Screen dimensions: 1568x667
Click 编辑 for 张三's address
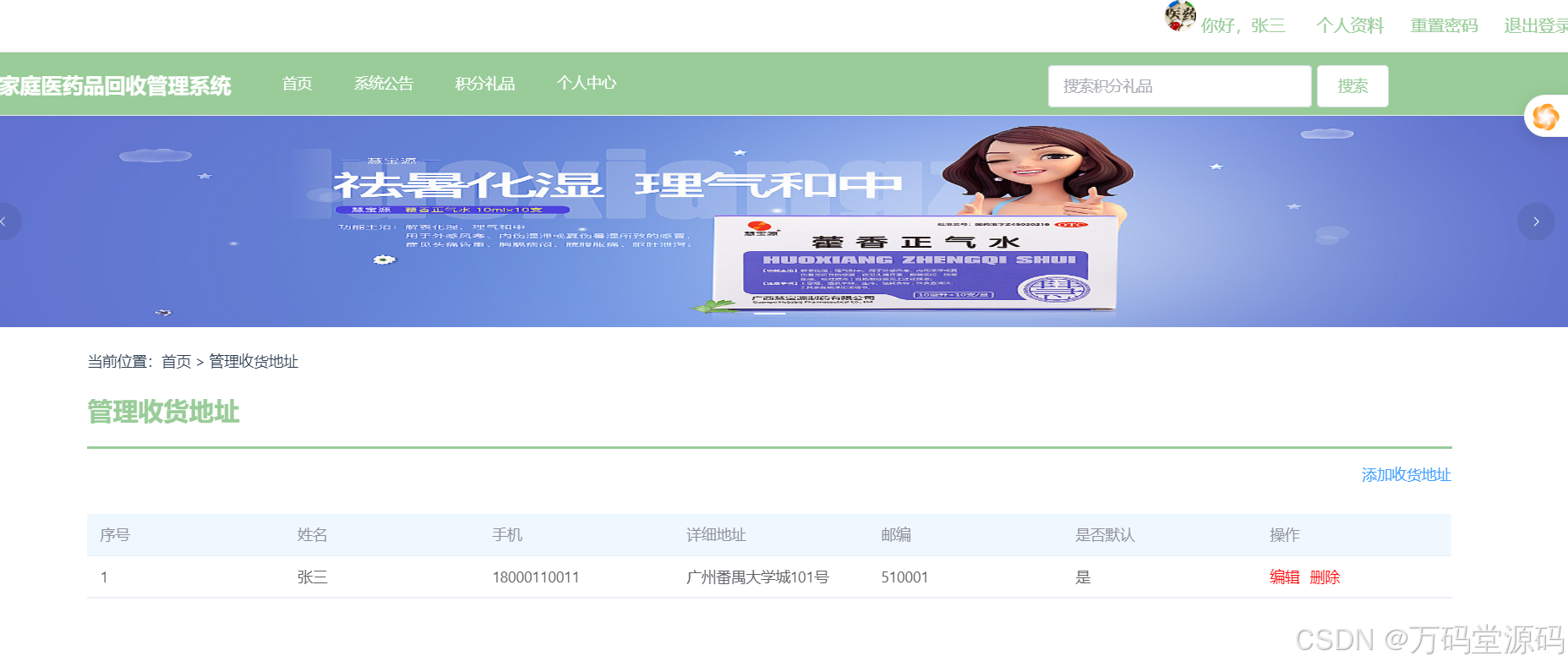1285,577
